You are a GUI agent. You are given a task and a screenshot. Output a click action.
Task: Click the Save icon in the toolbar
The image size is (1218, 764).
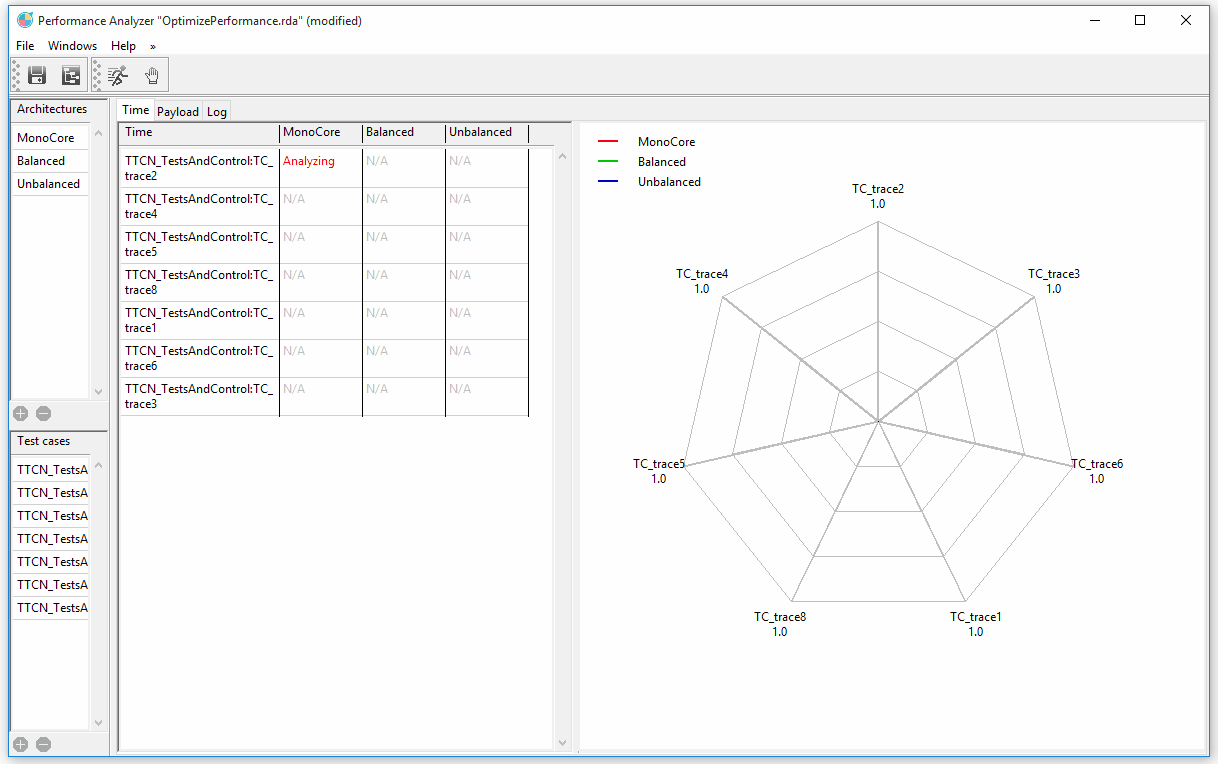pos(37,75)
